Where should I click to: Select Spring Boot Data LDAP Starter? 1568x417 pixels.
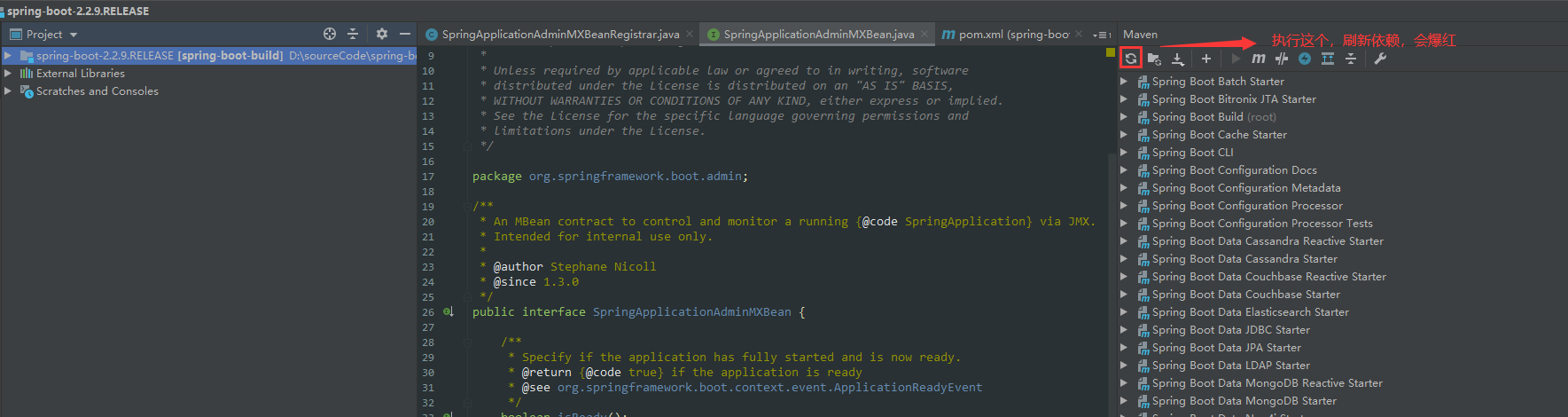pyautogui.click(x=1231, y=366)
